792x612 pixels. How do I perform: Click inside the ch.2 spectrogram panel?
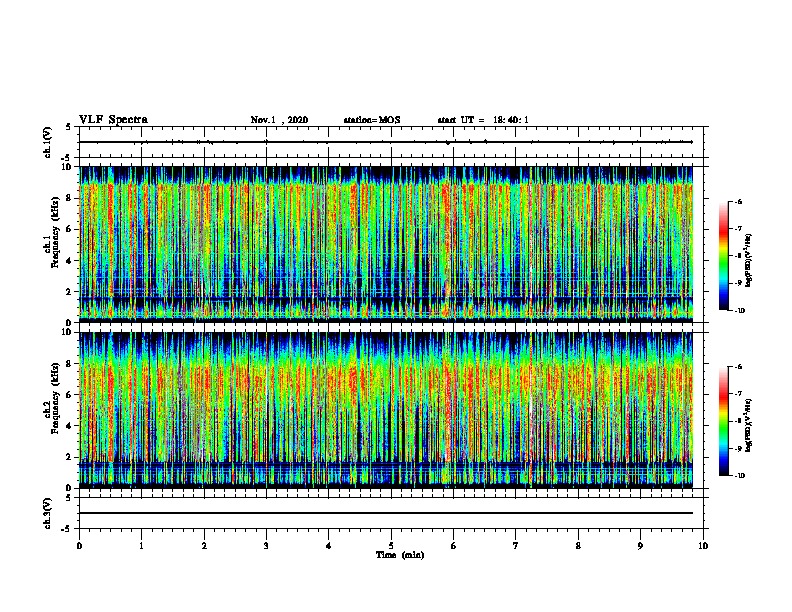pos(386,410)
